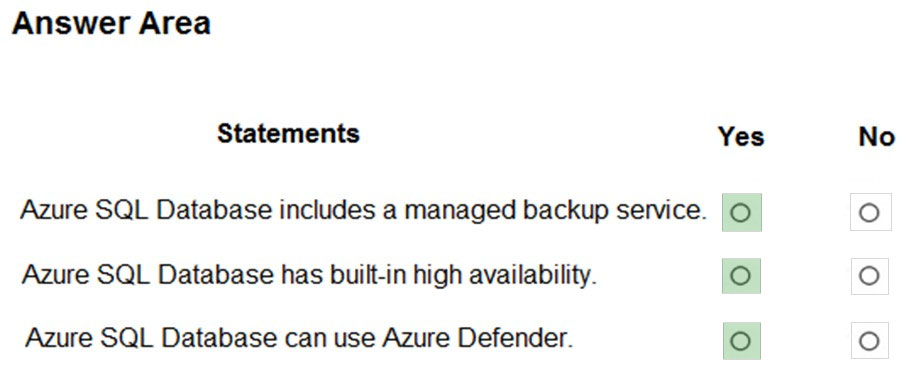Select No for managed backup service statement
Image resolution: width=904 pixels, height=368 pixels.
[x=869, y=213]
